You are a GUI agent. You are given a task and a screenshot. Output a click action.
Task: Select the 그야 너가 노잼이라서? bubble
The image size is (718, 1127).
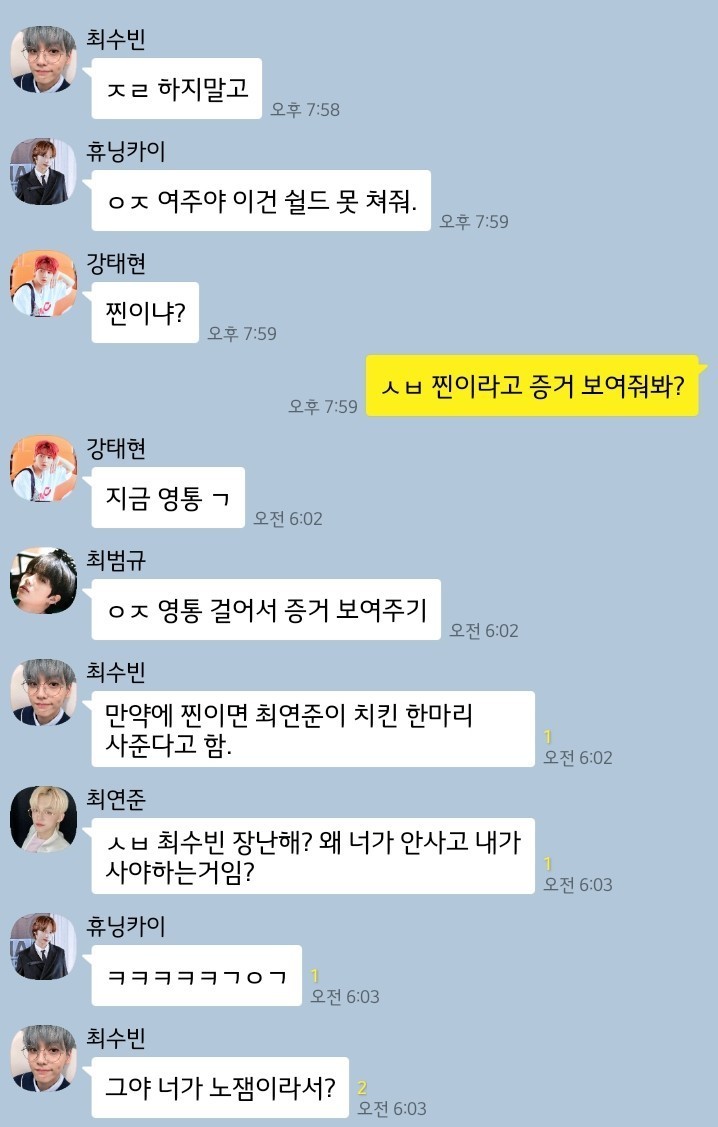pyautogui.click(x=220, y=1087)
